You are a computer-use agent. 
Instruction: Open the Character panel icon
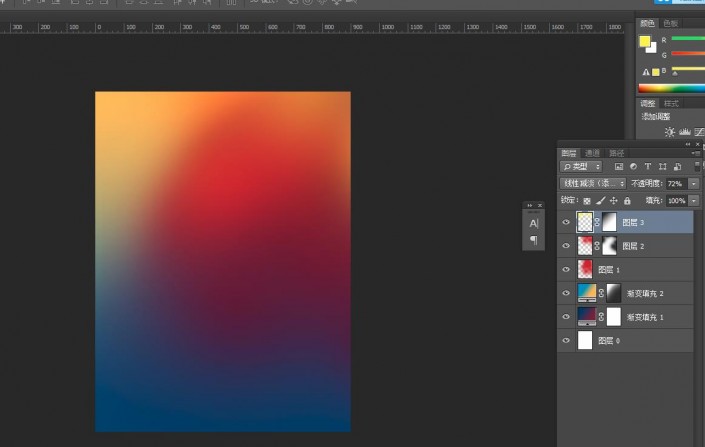pos(534,224)
